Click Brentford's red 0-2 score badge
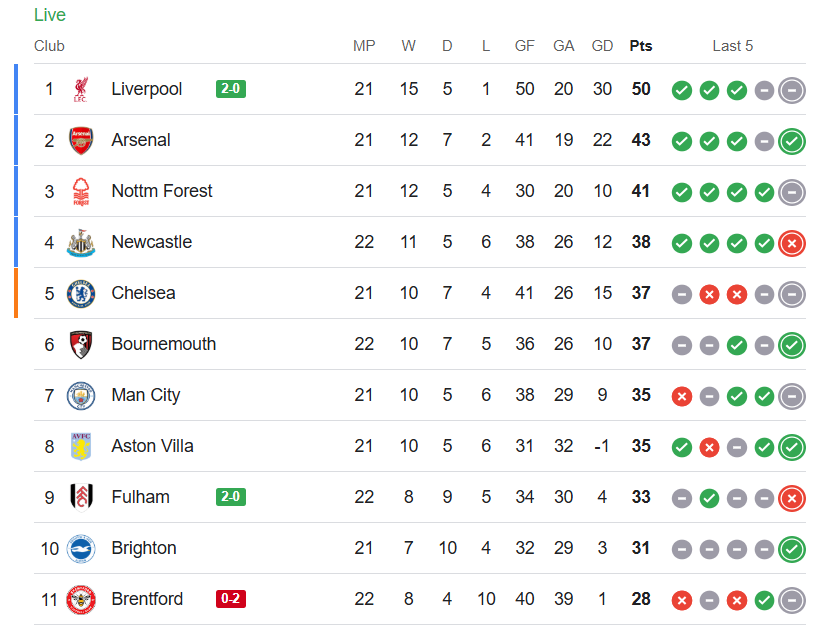The width and height of the screenshot is (840, 628). (231, 599)
